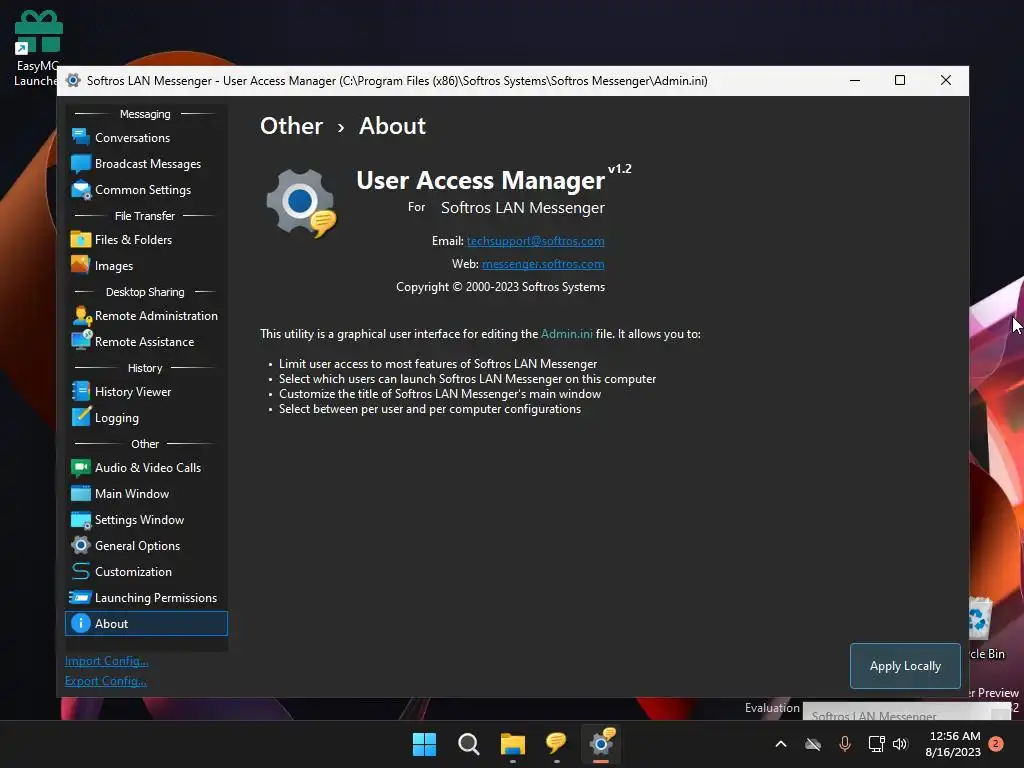The width and height of the screenshot is (1024, 768).
Task: Click the Files & Folders folder icon
Action: point(80,240)
